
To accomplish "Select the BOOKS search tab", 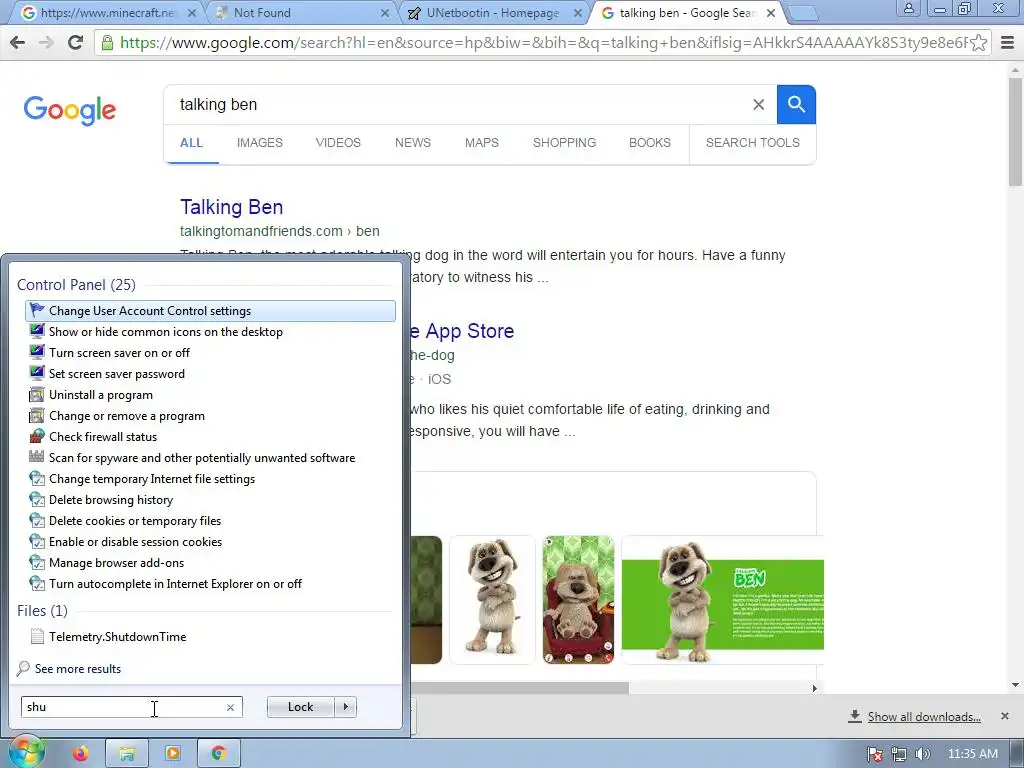I will (649, 143).
